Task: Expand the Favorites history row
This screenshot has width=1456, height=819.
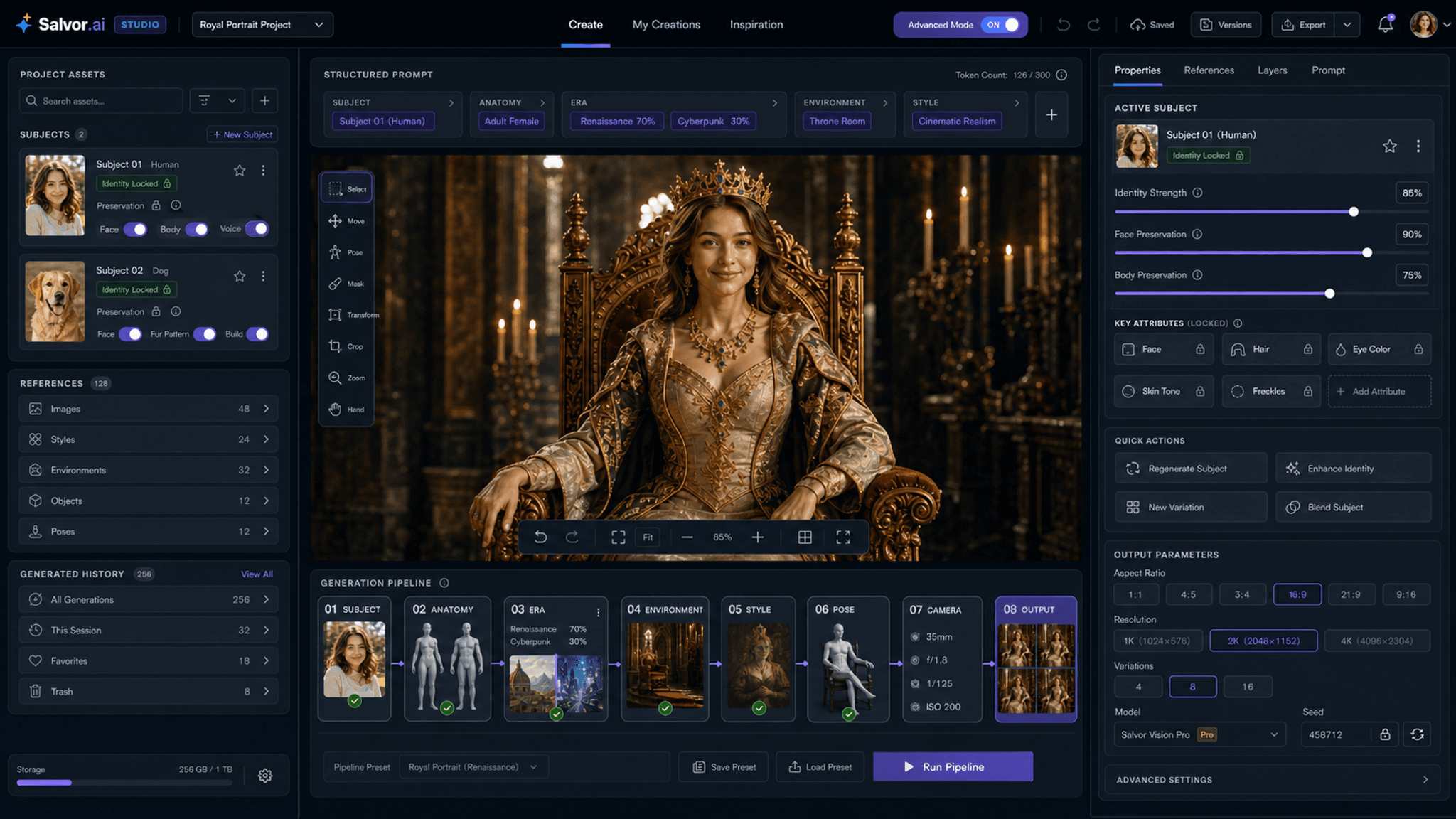Action: [x=149, y=660]
